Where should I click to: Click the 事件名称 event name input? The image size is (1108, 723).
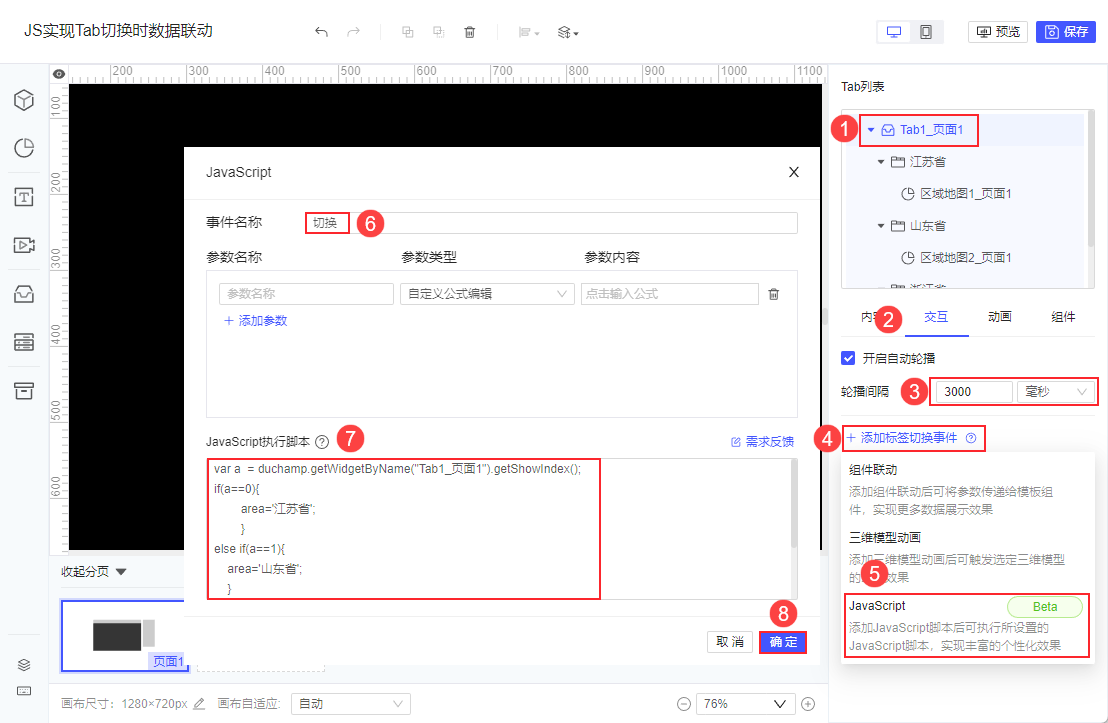coord(551,223)
